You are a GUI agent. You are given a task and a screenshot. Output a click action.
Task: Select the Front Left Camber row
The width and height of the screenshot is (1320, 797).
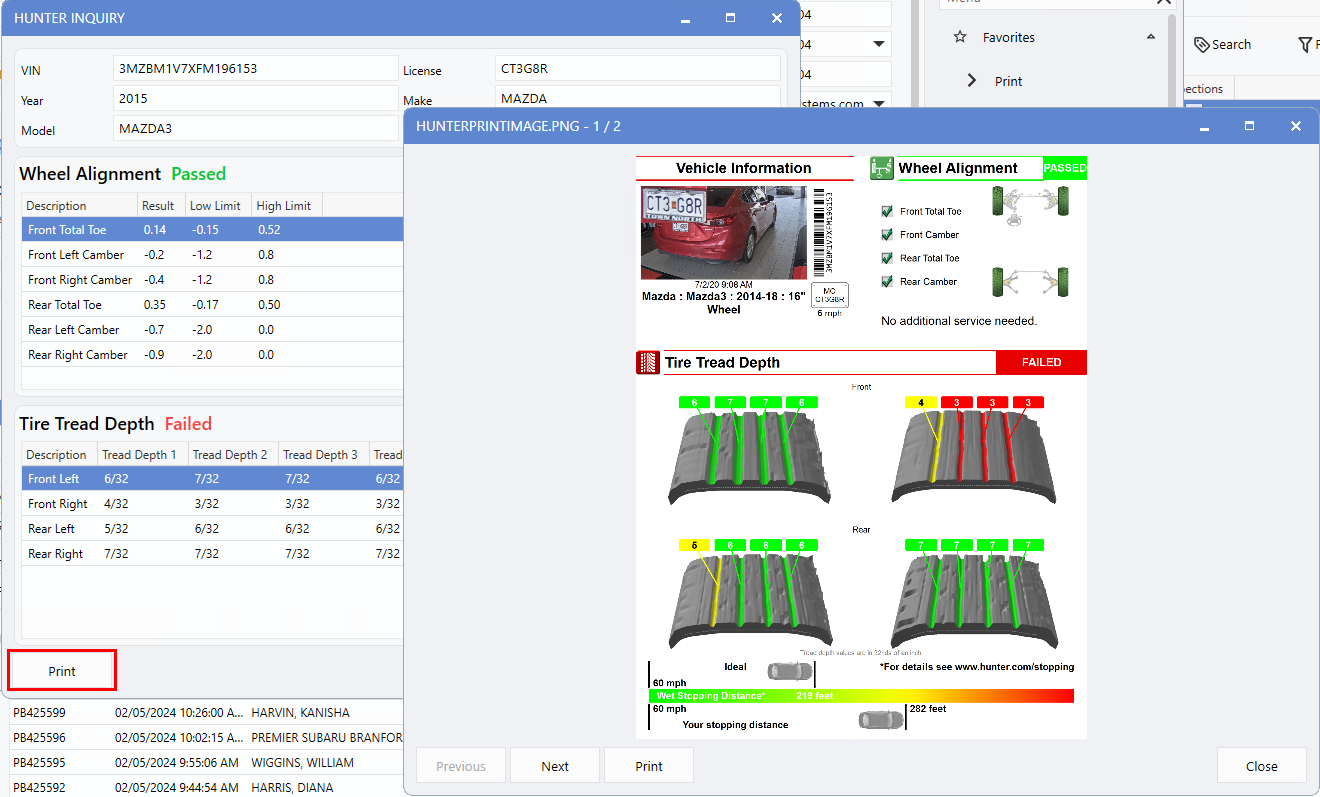click(212, 254)
